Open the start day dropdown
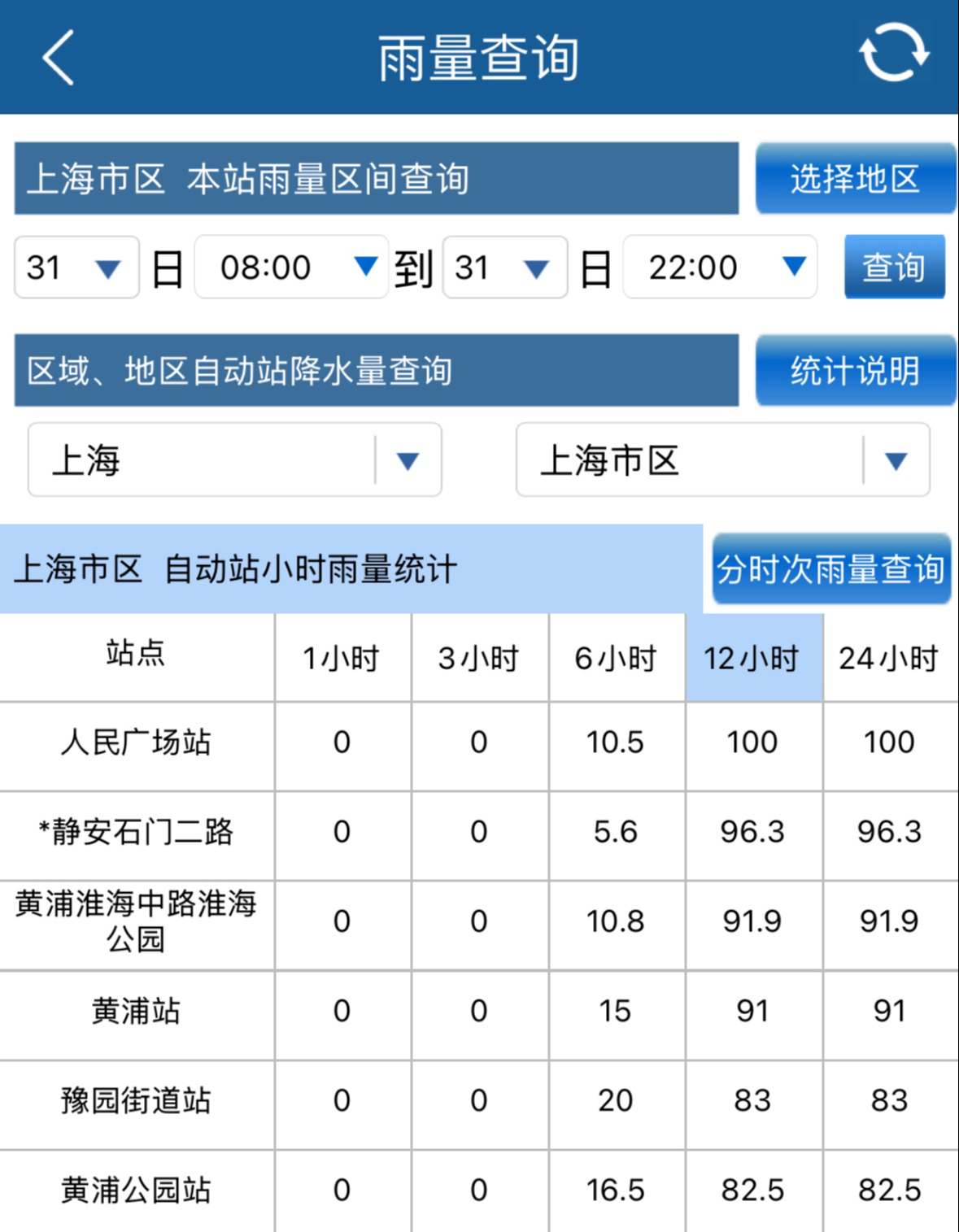 76,268
